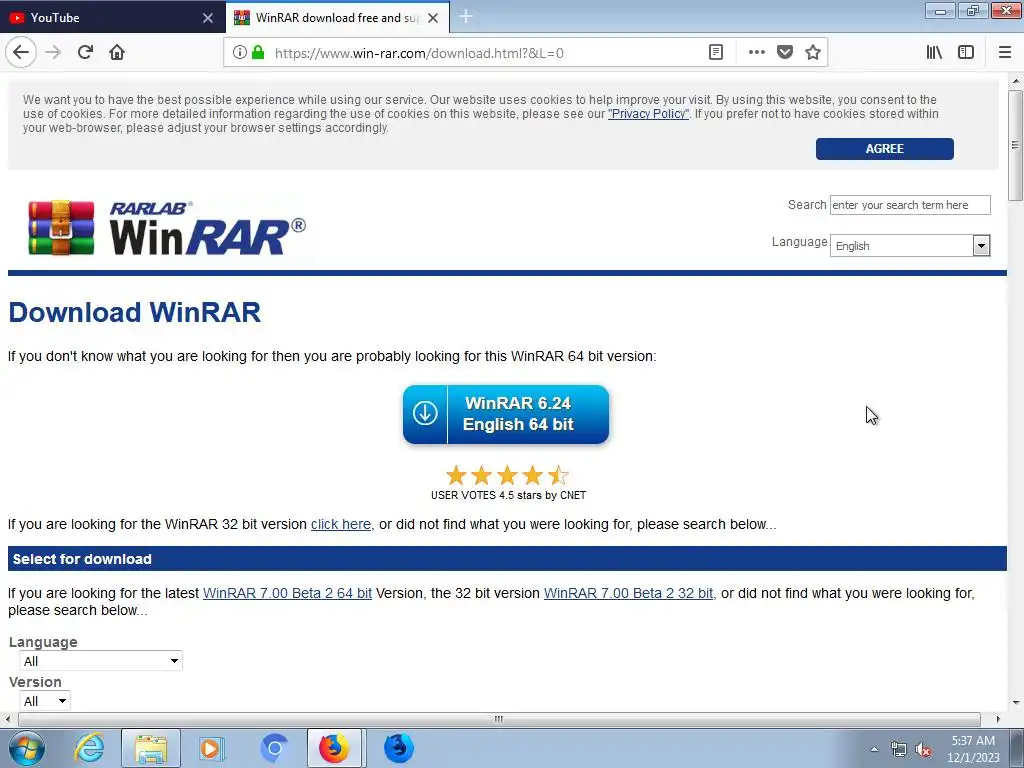The height and width of the screenshot is (768, 1024).
Task: Click the WinRAR logo
Action: (167, 228)
